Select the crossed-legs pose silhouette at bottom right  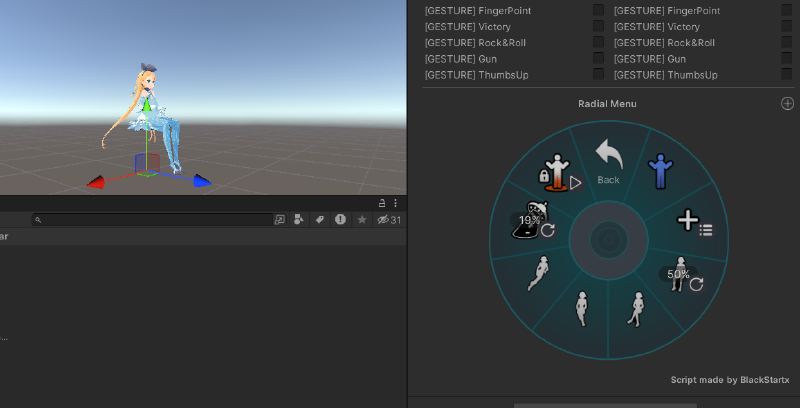pos(635,308)
